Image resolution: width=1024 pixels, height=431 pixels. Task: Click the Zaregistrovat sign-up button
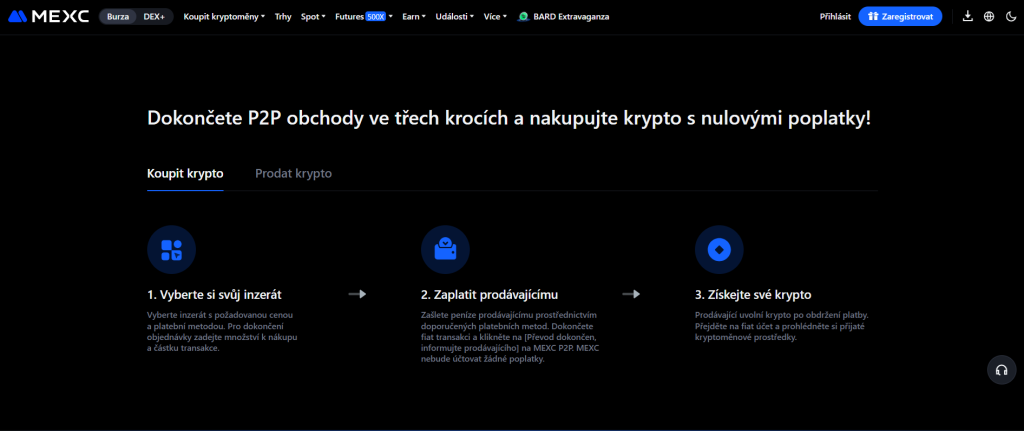pyautogui.click(x=900, y=16)
